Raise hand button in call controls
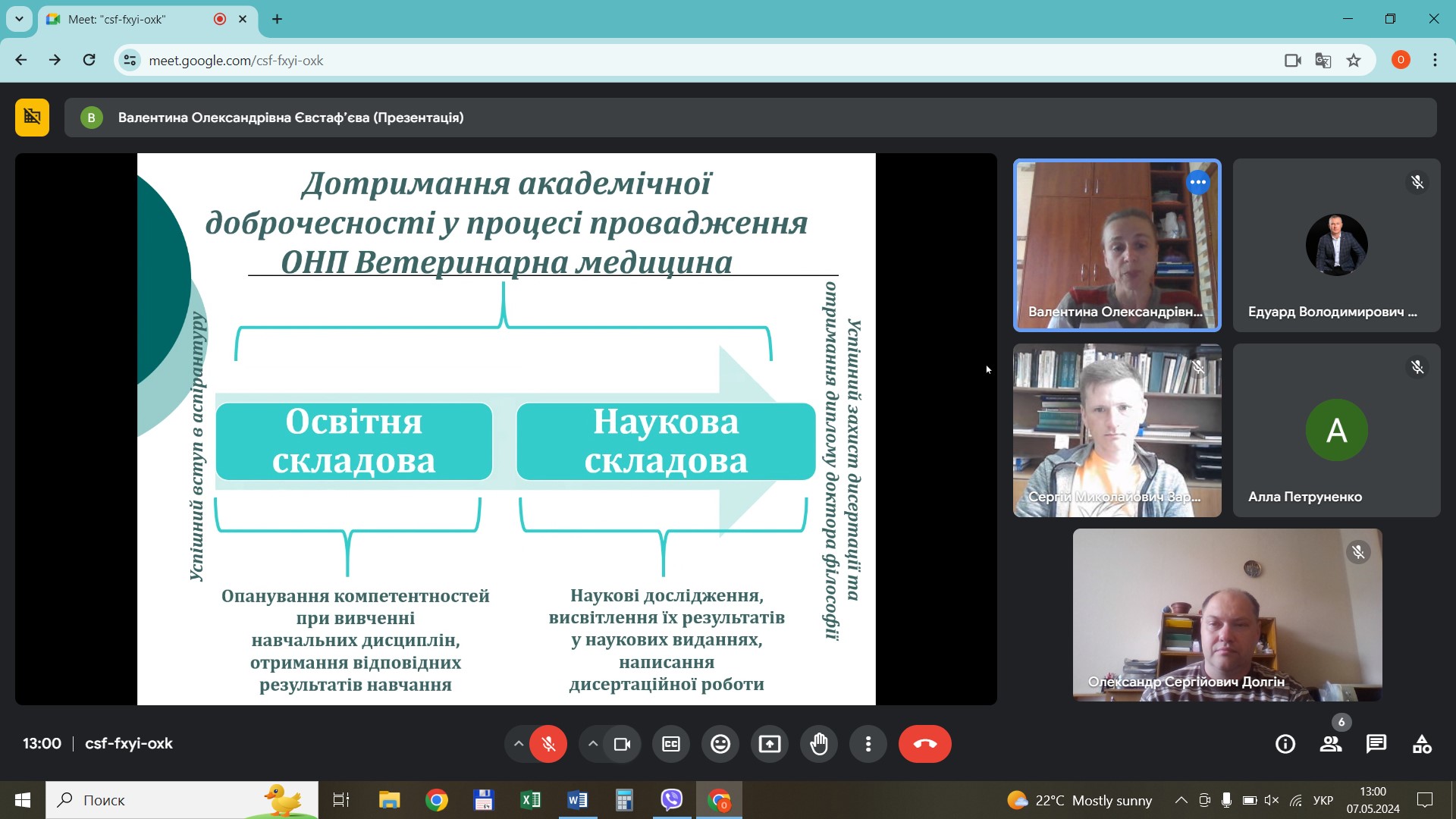Viewport: 1456px width, 819px height. [x=819, y=744]
